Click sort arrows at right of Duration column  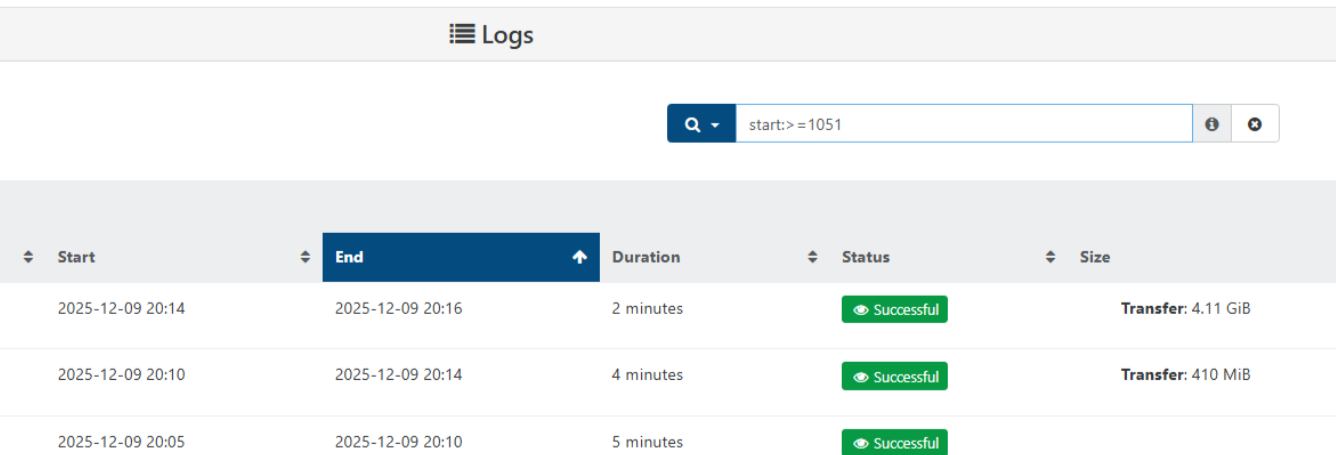coord(812,257)
